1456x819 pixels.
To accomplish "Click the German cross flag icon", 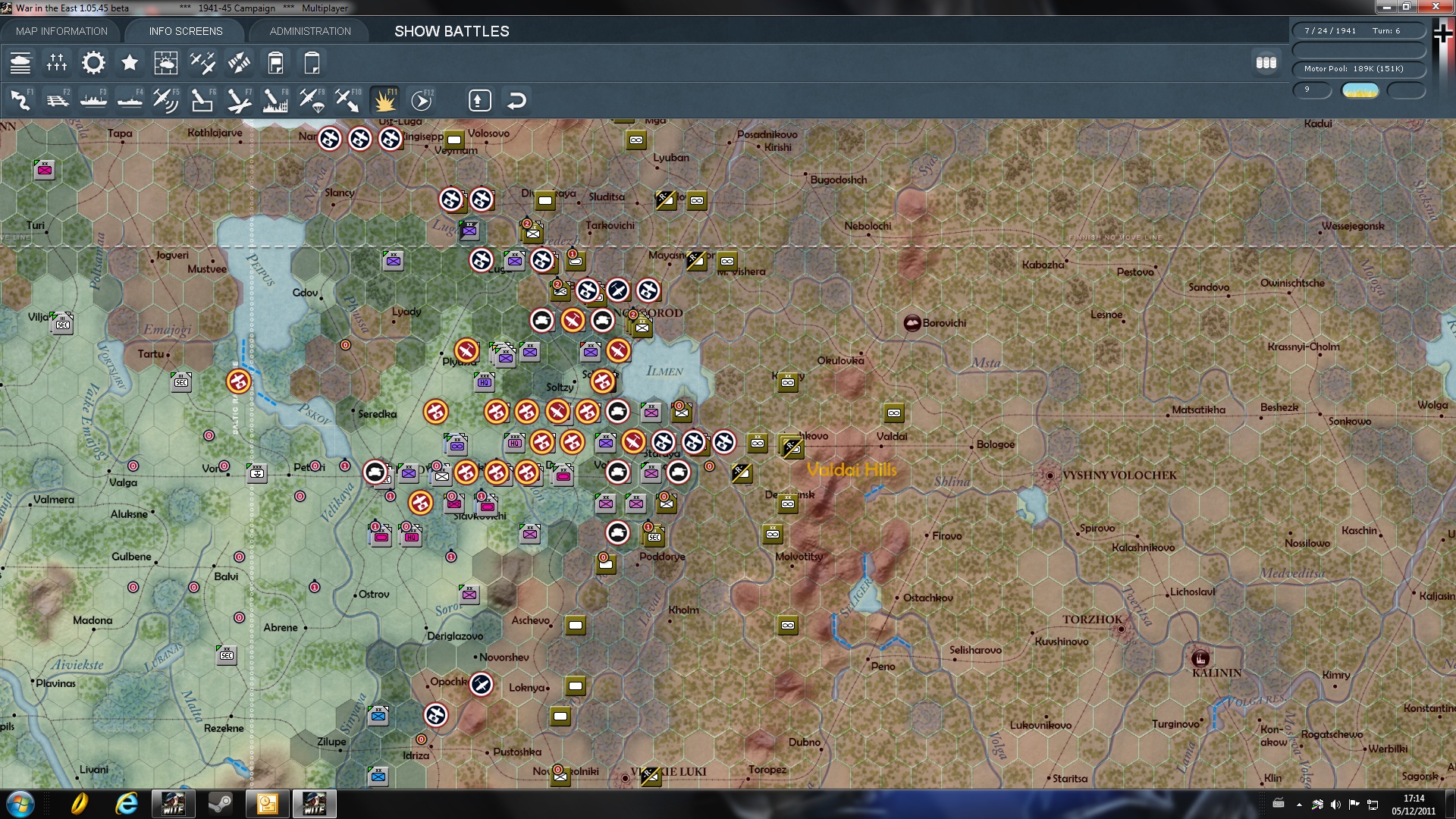I will point(1443,33).
